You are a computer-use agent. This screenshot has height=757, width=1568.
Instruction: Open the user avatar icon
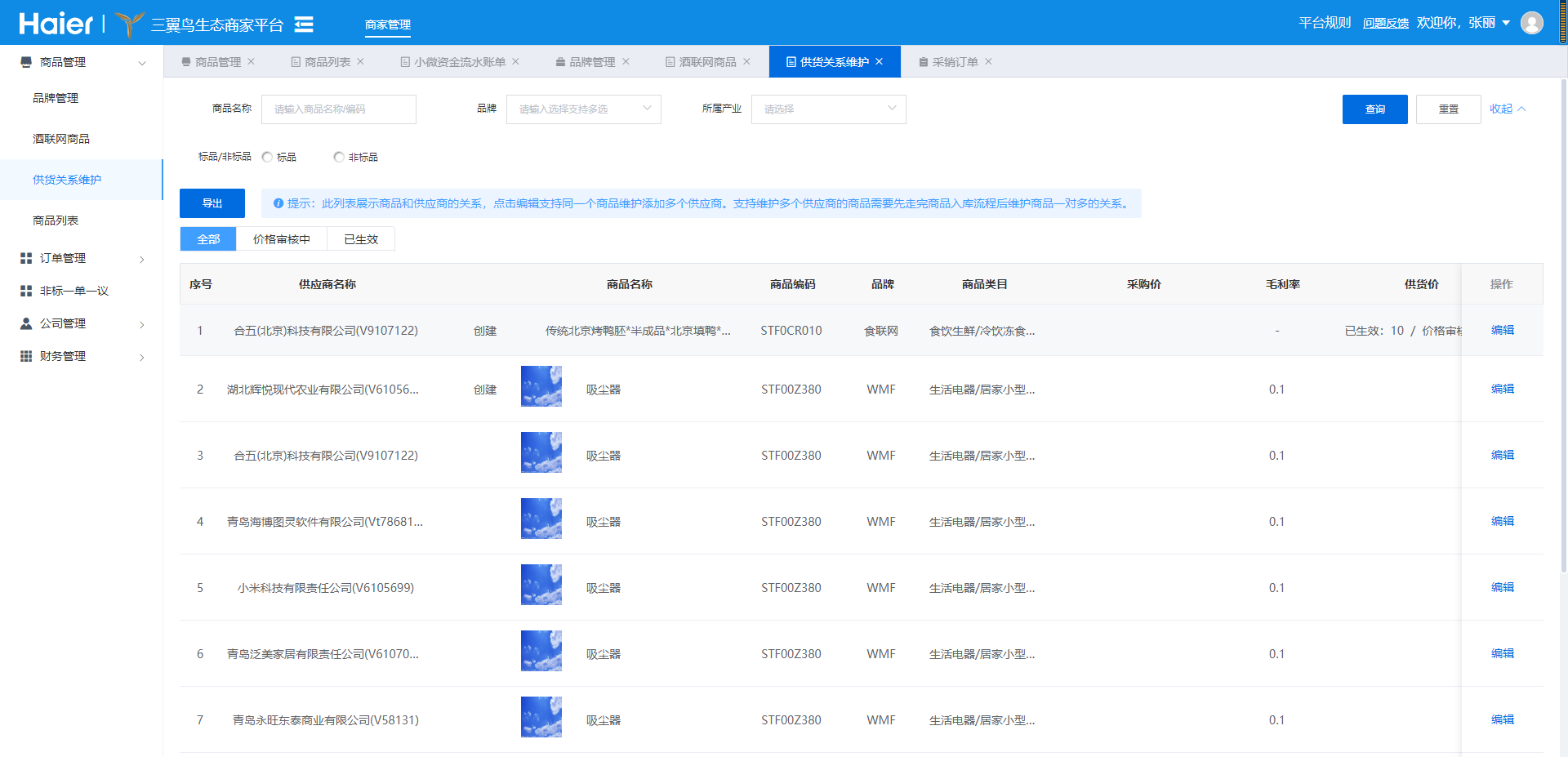point(1532,23)
